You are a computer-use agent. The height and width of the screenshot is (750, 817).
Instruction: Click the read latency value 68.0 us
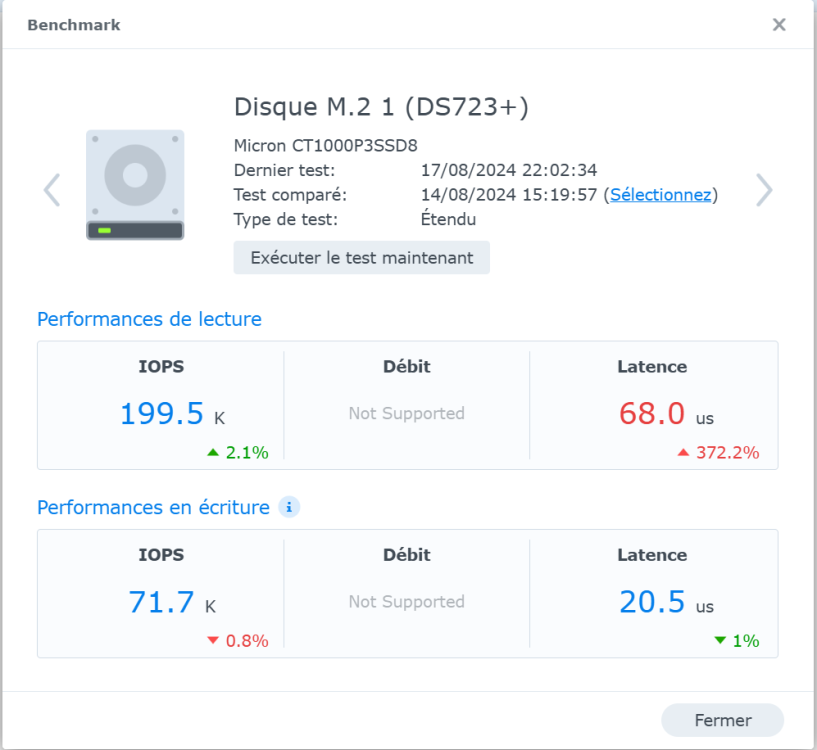tap(666, 414)
